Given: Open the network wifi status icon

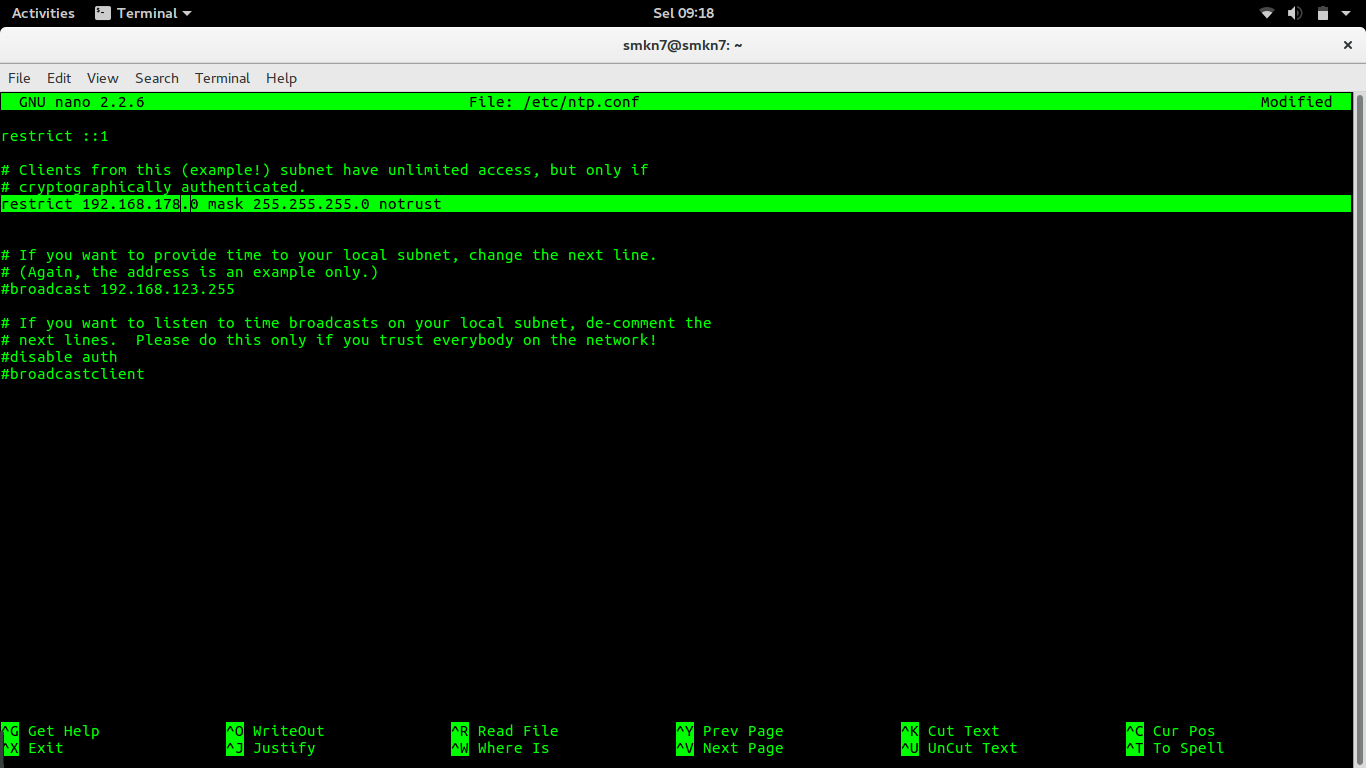Looking at the screenshot, I should 1267,13.
